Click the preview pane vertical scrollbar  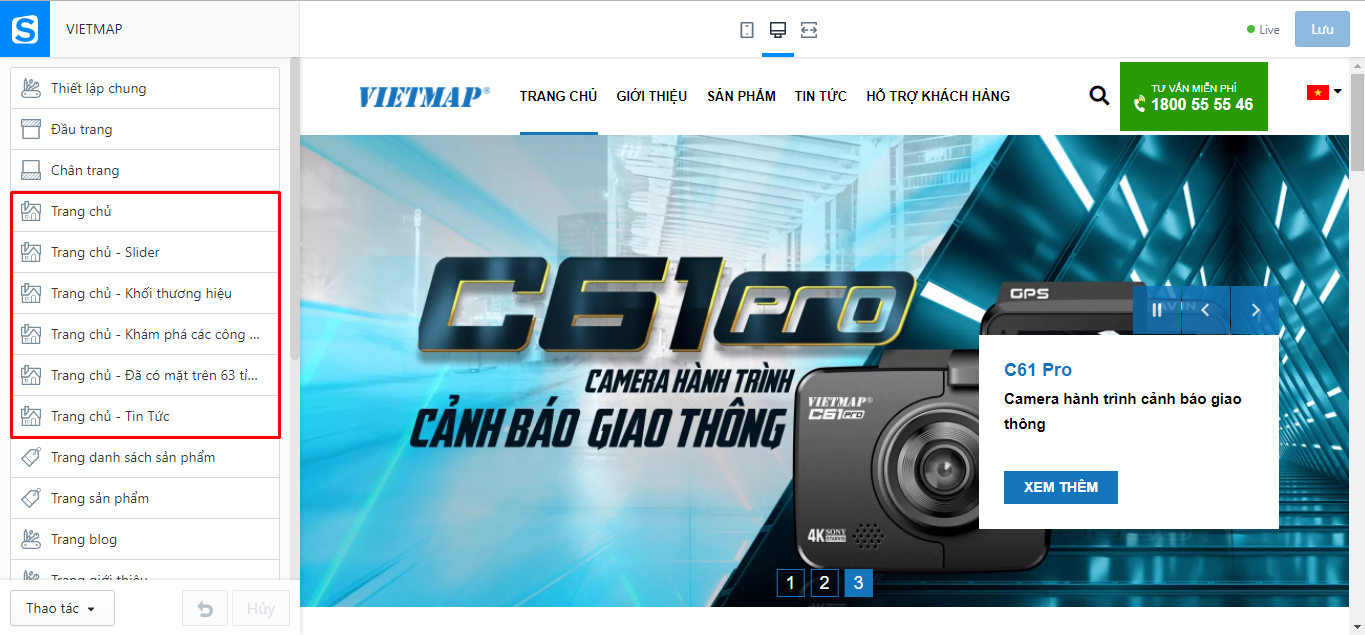tap(1356, 120)
